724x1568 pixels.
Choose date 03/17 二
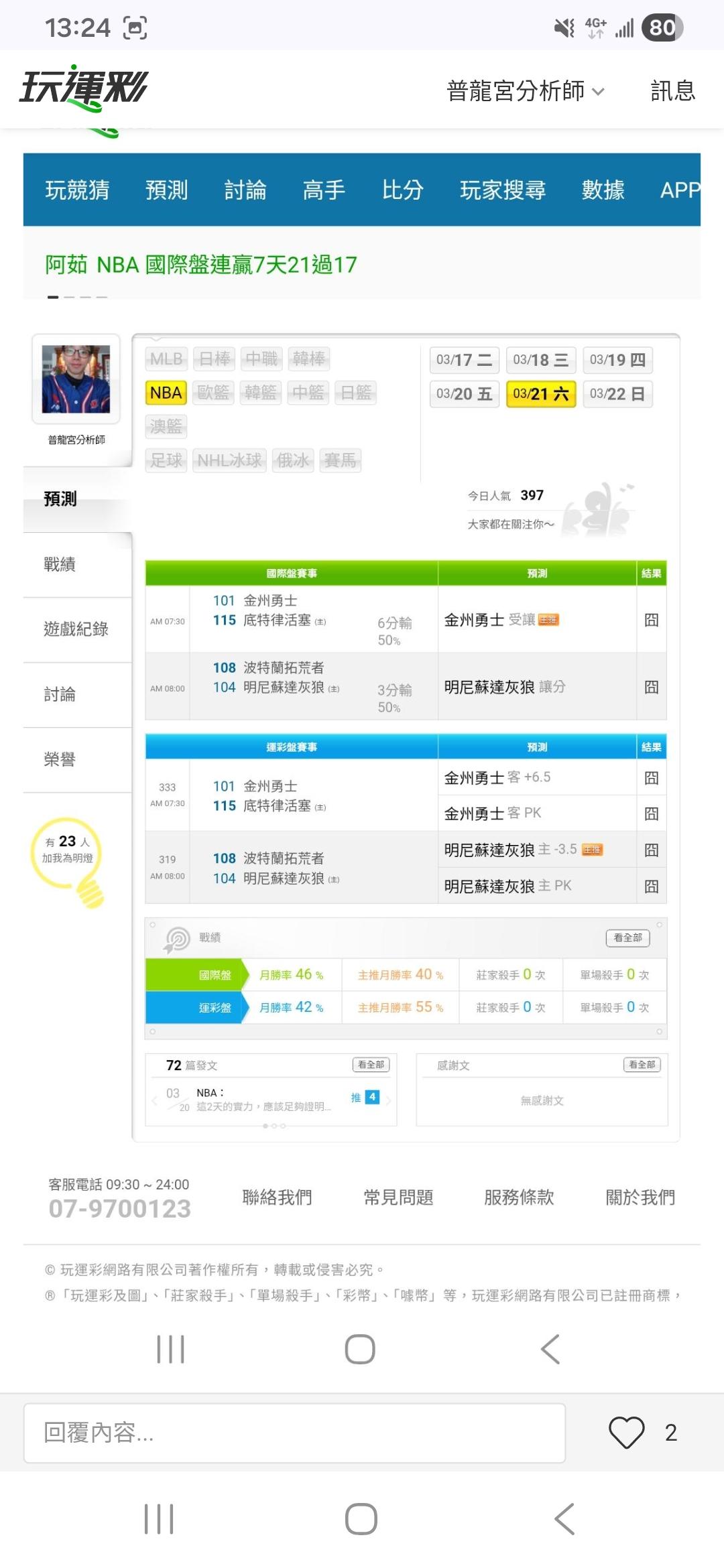click(464, 360)
